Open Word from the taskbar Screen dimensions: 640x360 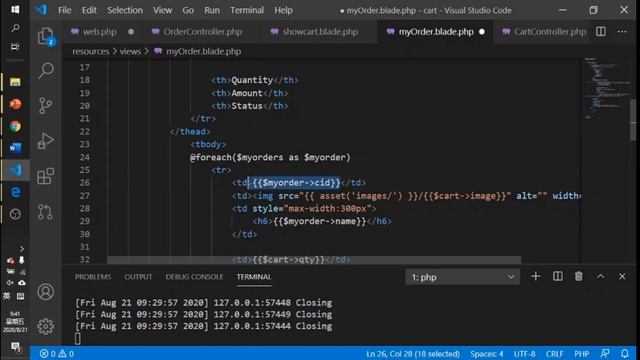click(16, 148)
